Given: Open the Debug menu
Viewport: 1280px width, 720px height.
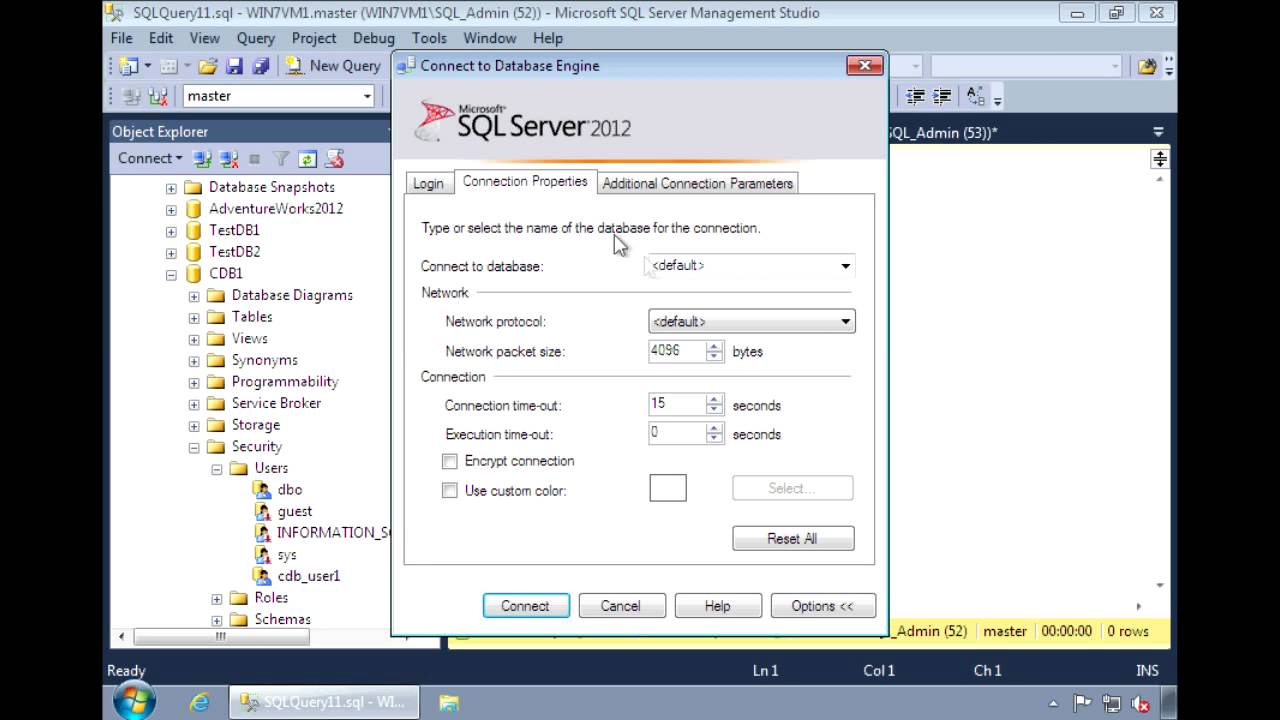Looking at the screenshot, I should (x=373, y=38).
